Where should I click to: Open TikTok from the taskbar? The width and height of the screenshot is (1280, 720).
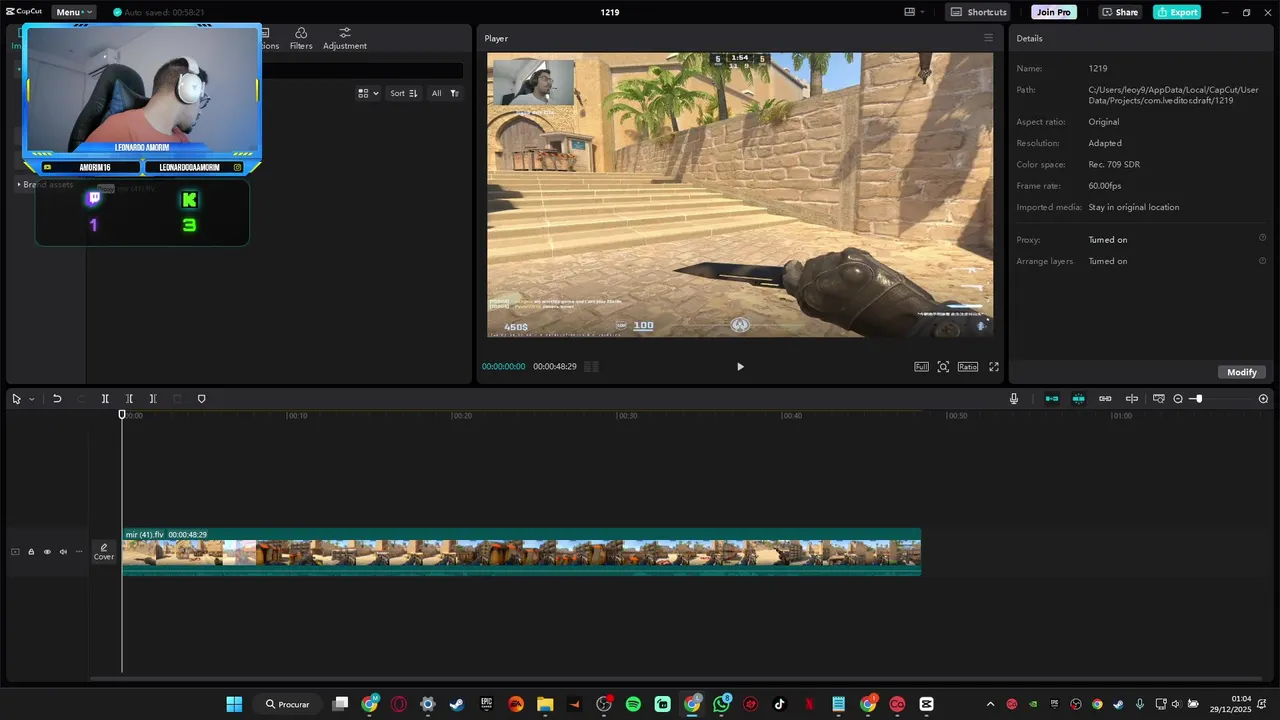coord(780,704)
